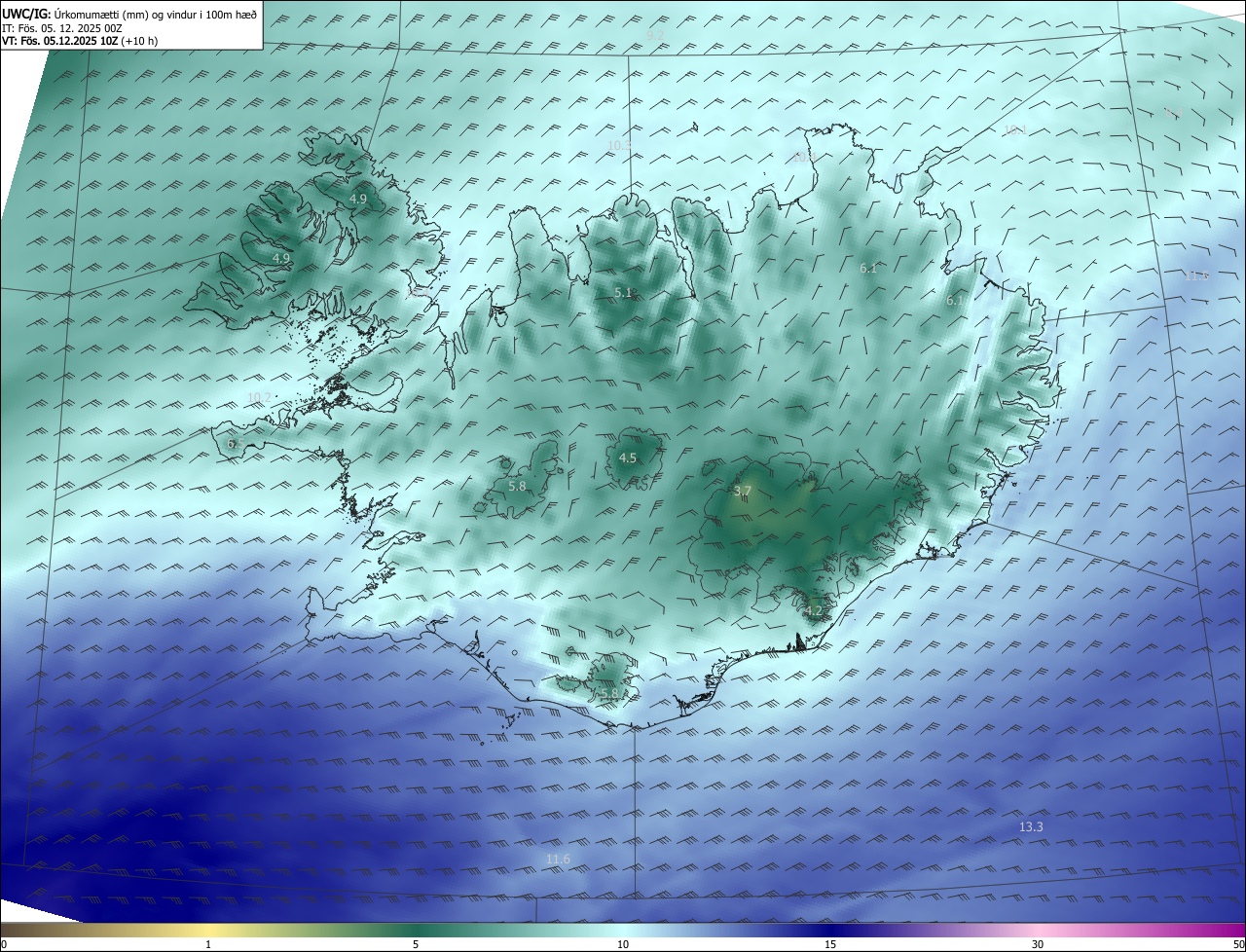Click the 30 tick label on the colour scale
1246x952 pixels.
pyautogui.click(x=1038, y=944)
